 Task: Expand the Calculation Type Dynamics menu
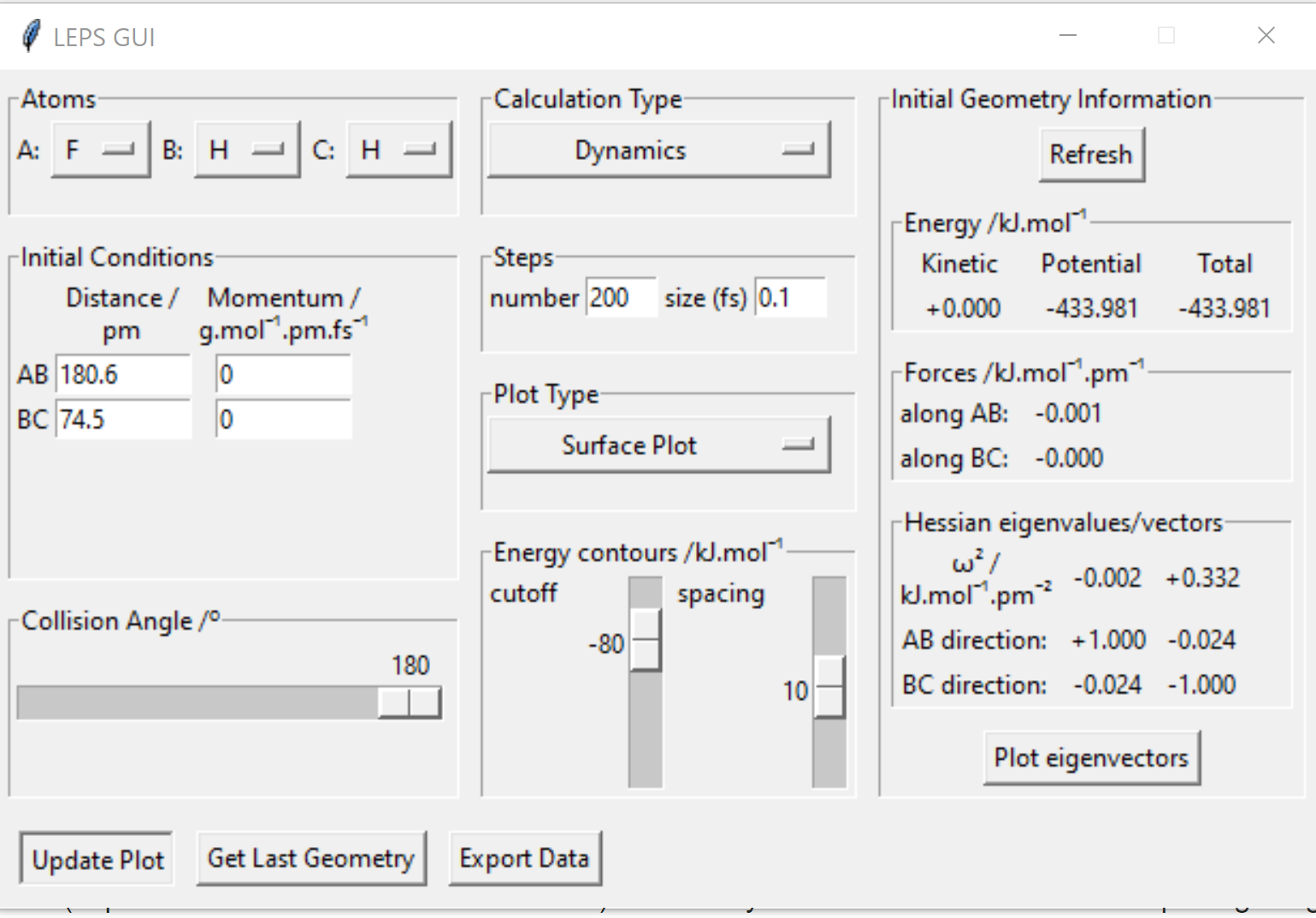[658, 151]
